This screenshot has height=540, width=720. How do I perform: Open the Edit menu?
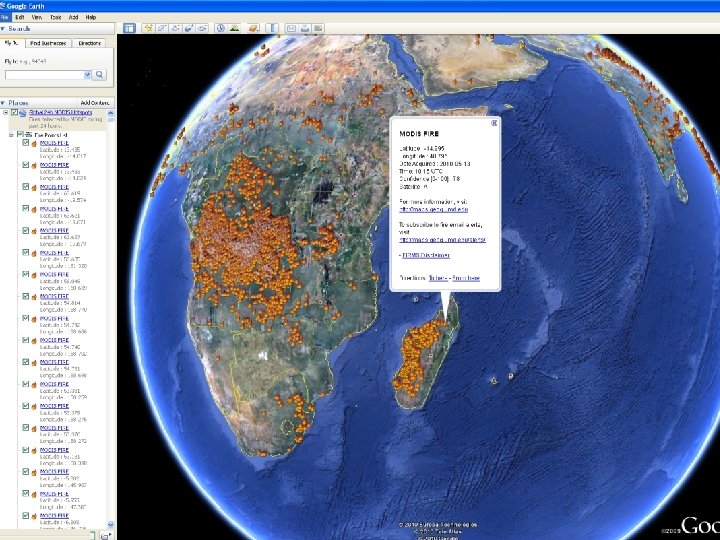click(20, 17)
